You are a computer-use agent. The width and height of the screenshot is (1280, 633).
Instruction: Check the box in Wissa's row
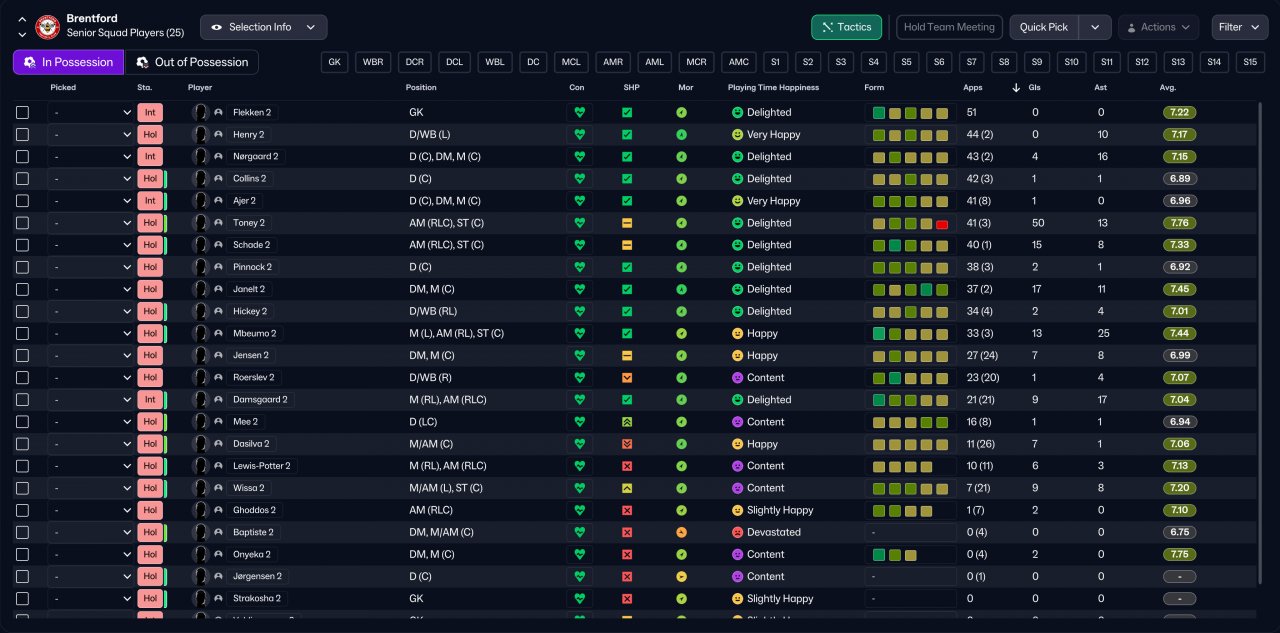tap(22, 489)
